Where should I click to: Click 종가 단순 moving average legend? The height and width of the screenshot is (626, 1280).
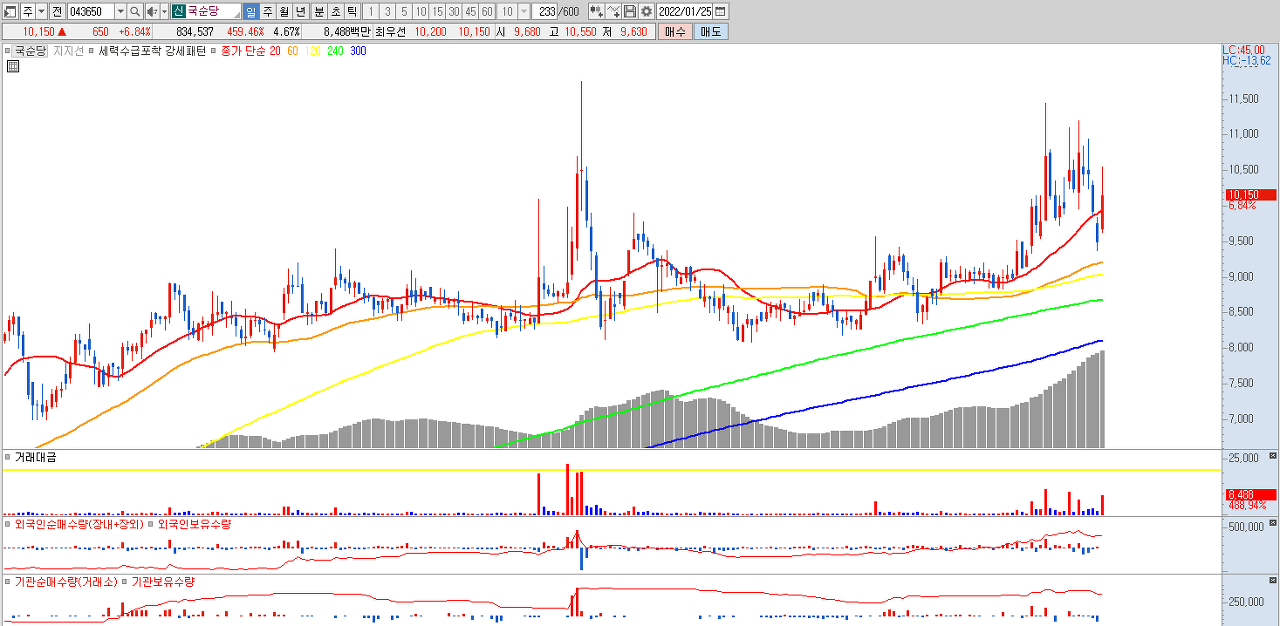[244, 50]
